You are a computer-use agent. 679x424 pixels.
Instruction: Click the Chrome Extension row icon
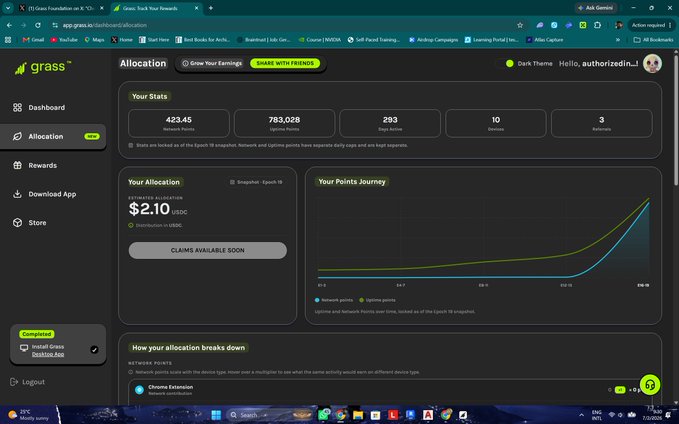tap(139, 390)
